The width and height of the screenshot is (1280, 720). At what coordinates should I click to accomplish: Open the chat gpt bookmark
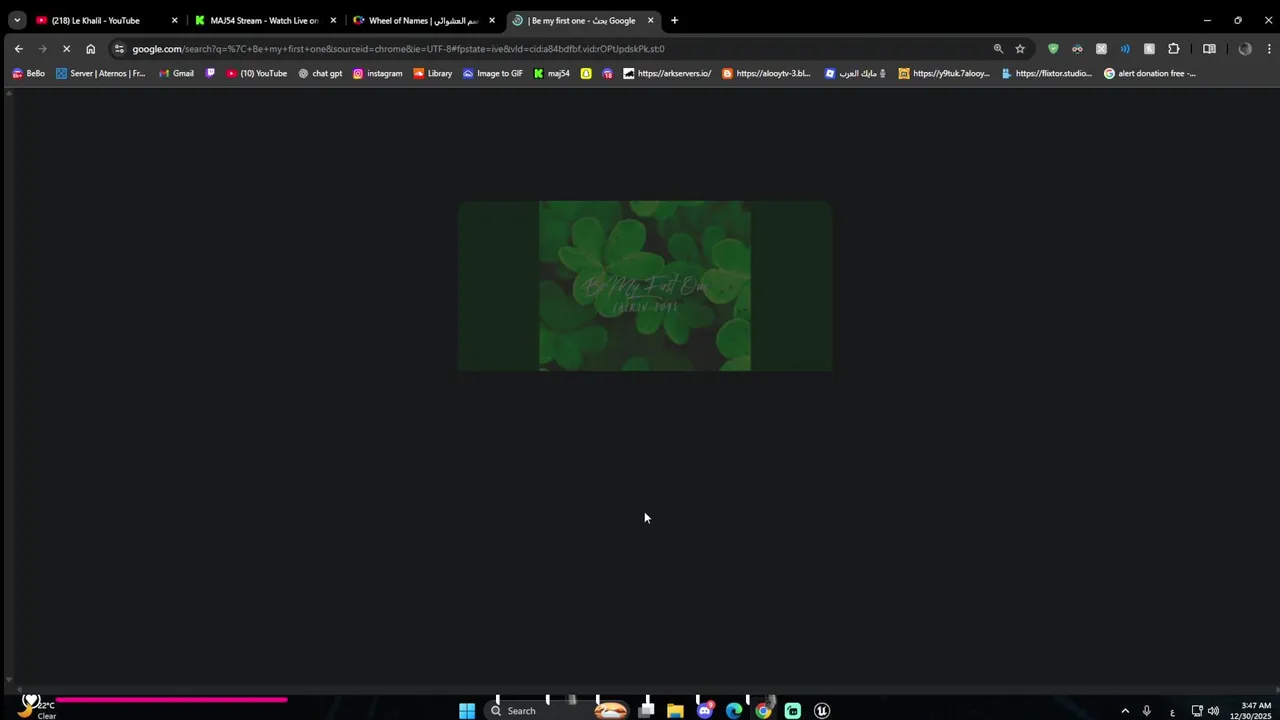(x=320, y=73)
